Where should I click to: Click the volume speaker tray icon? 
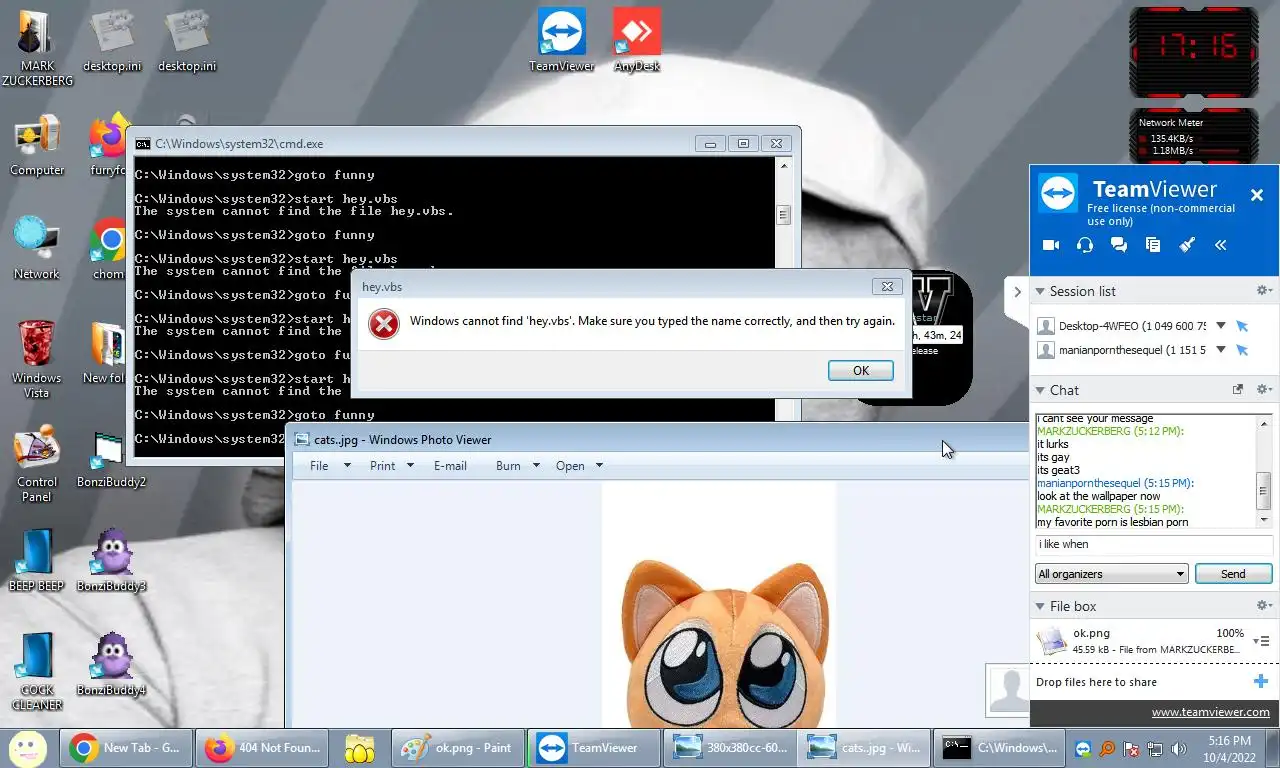(1178, 748)
